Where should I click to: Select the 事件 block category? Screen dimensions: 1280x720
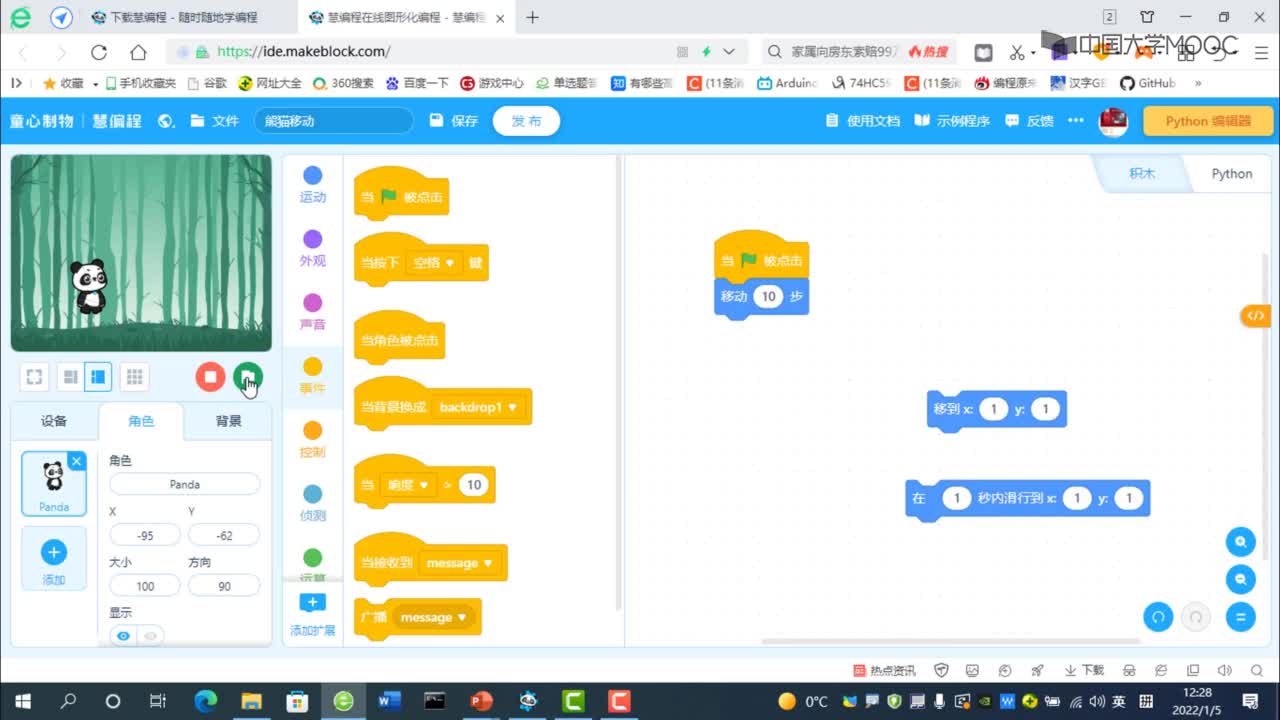(x=313, y=376)
